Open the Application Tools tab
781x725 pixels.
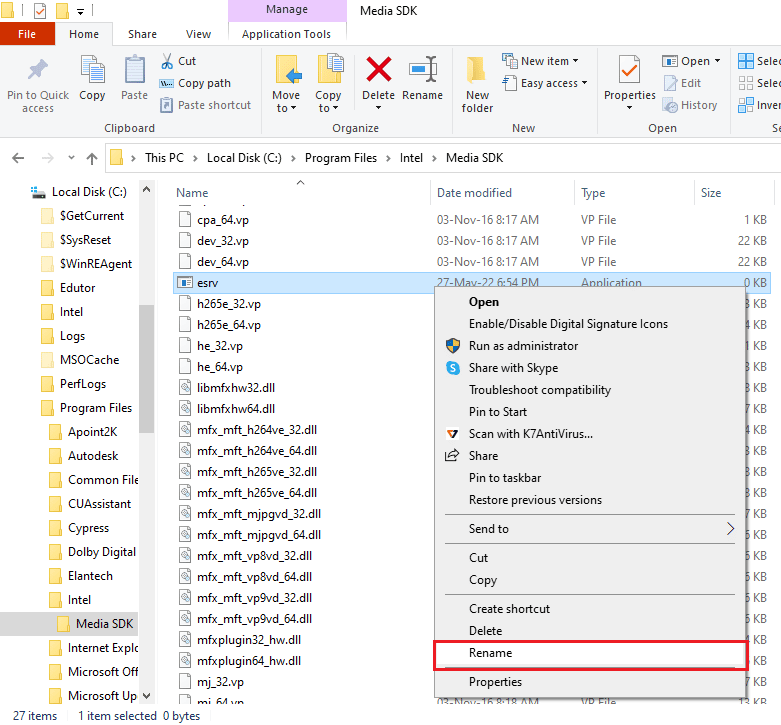pyautogui.click(x=286, y=34)
